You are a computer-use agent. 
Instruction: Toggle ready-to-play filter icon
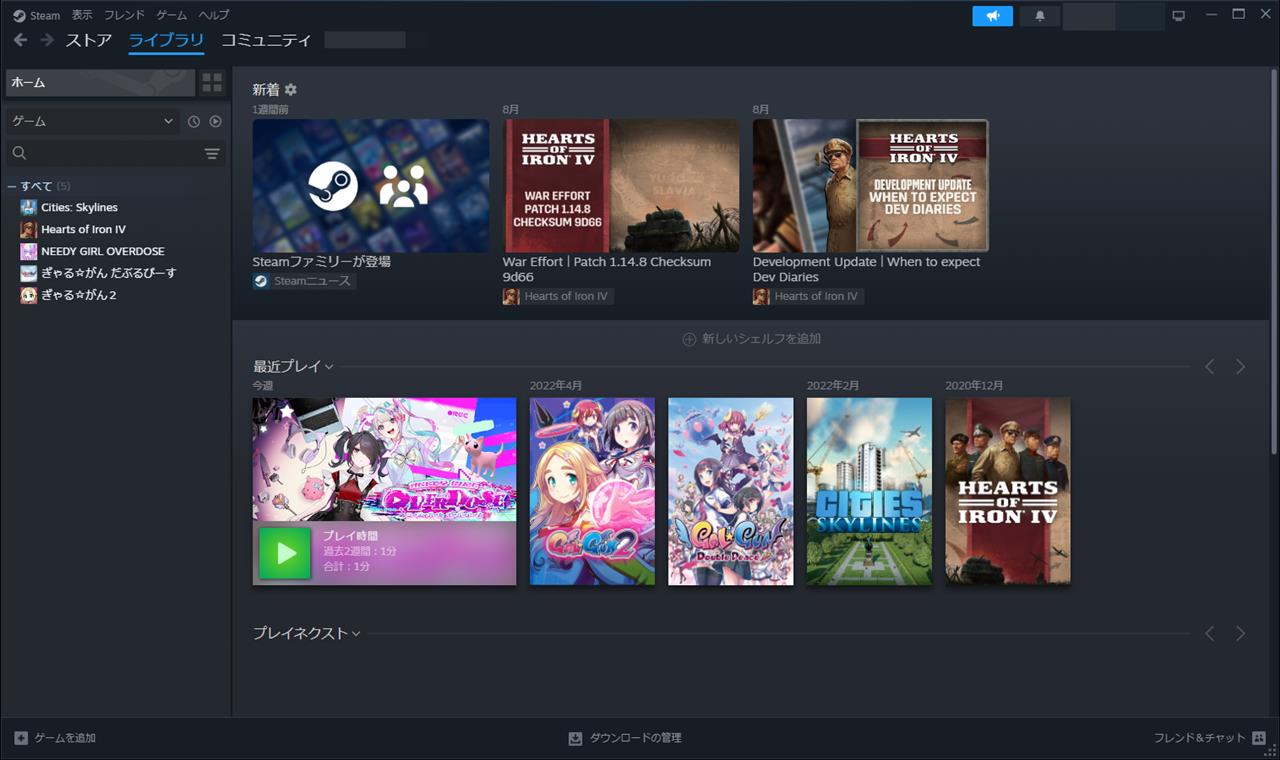(215, 121)
